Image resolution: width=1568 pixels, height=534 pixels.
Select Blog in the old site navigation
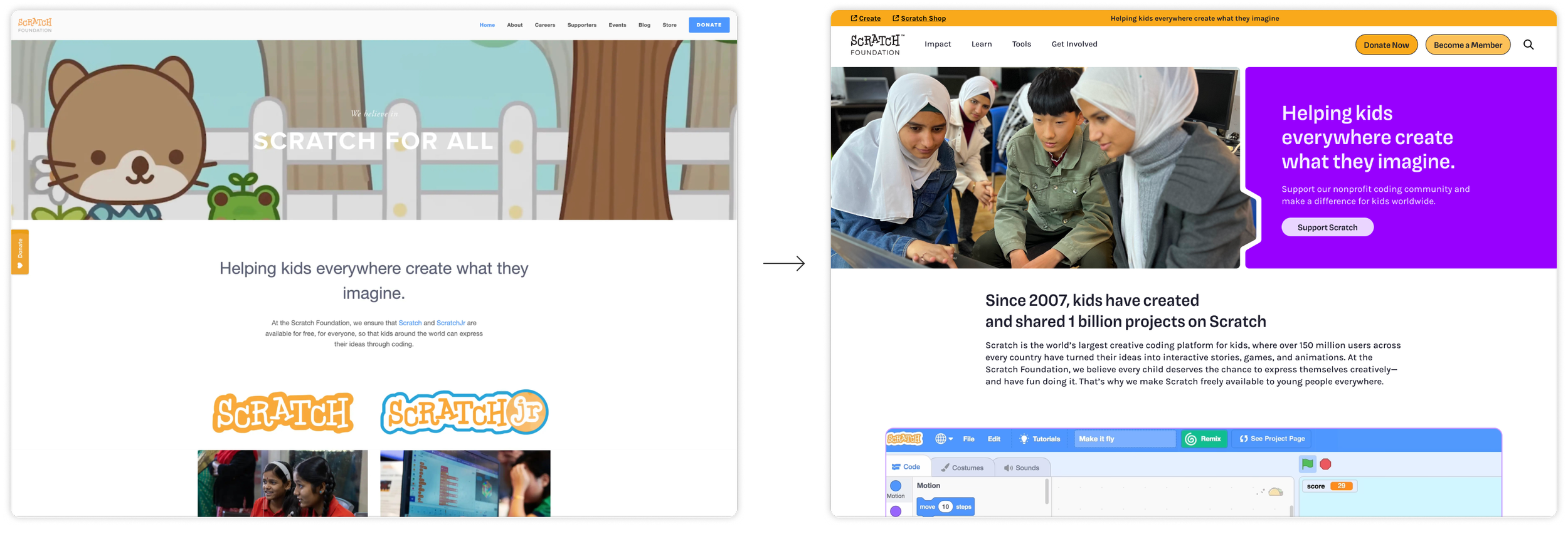pos(644,25)
